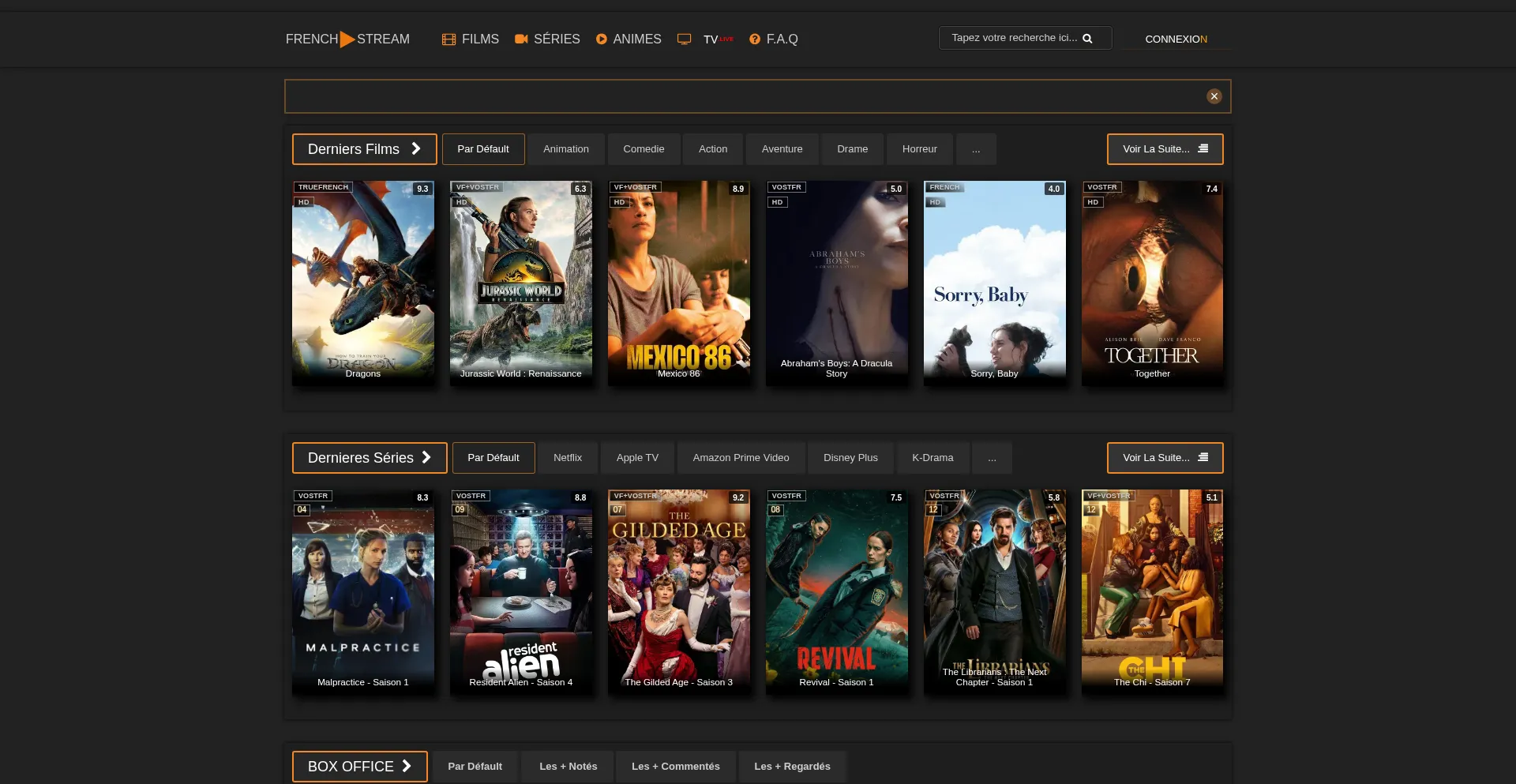Close the banner with the X icon
The height and width of the screenshot is (784, 1516).
(1214, 96)
